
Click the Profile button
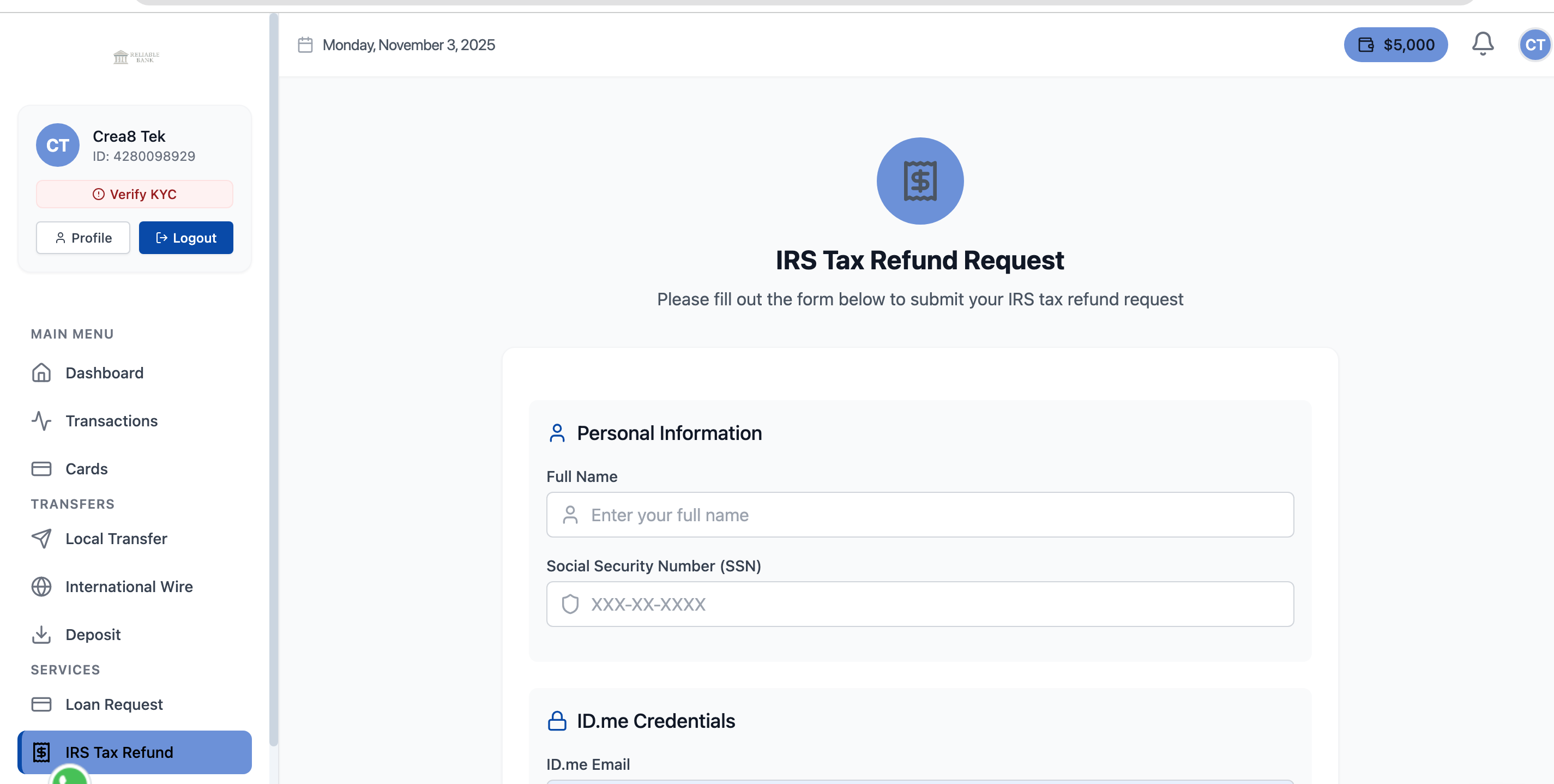tap(83, 238)
